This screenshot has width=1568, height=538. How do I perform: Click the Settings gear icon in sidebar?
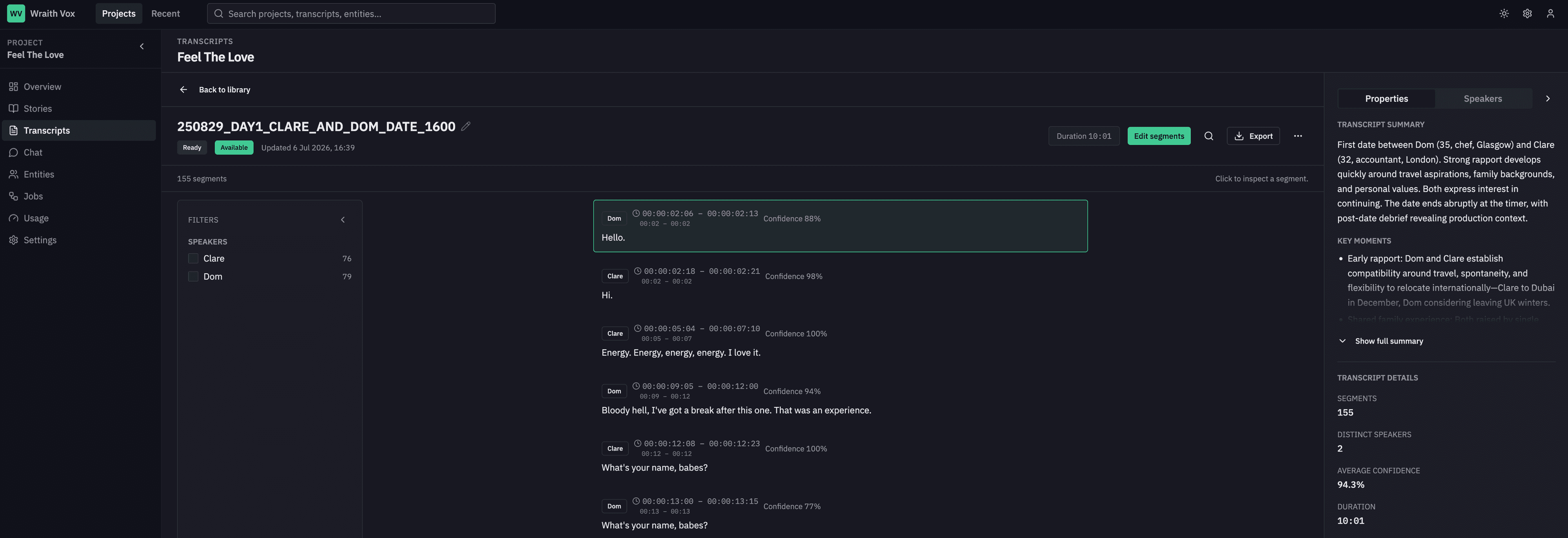coord(13,240)
